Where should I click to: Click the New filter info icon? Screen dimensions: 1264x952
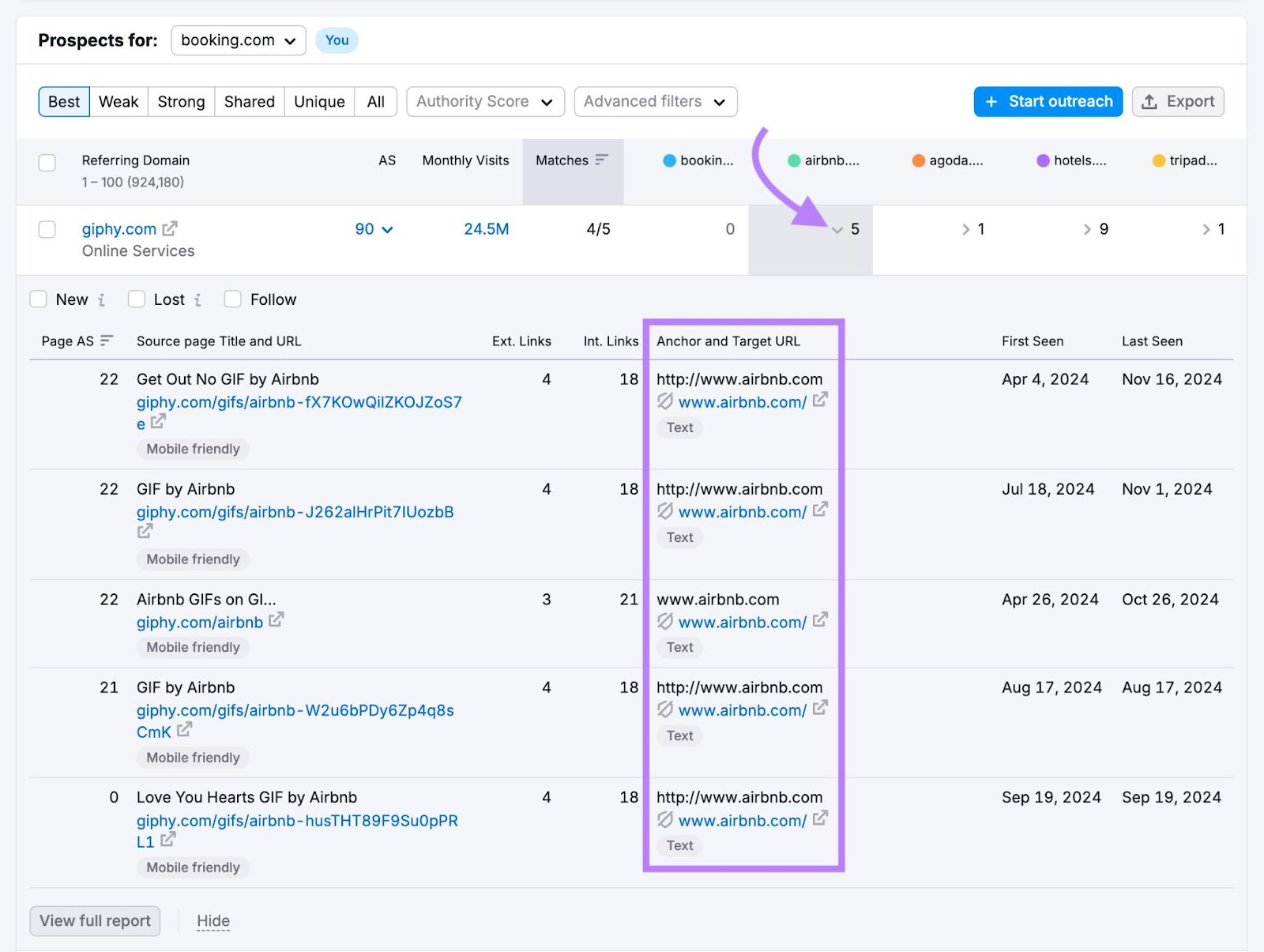tap(101, 299)
